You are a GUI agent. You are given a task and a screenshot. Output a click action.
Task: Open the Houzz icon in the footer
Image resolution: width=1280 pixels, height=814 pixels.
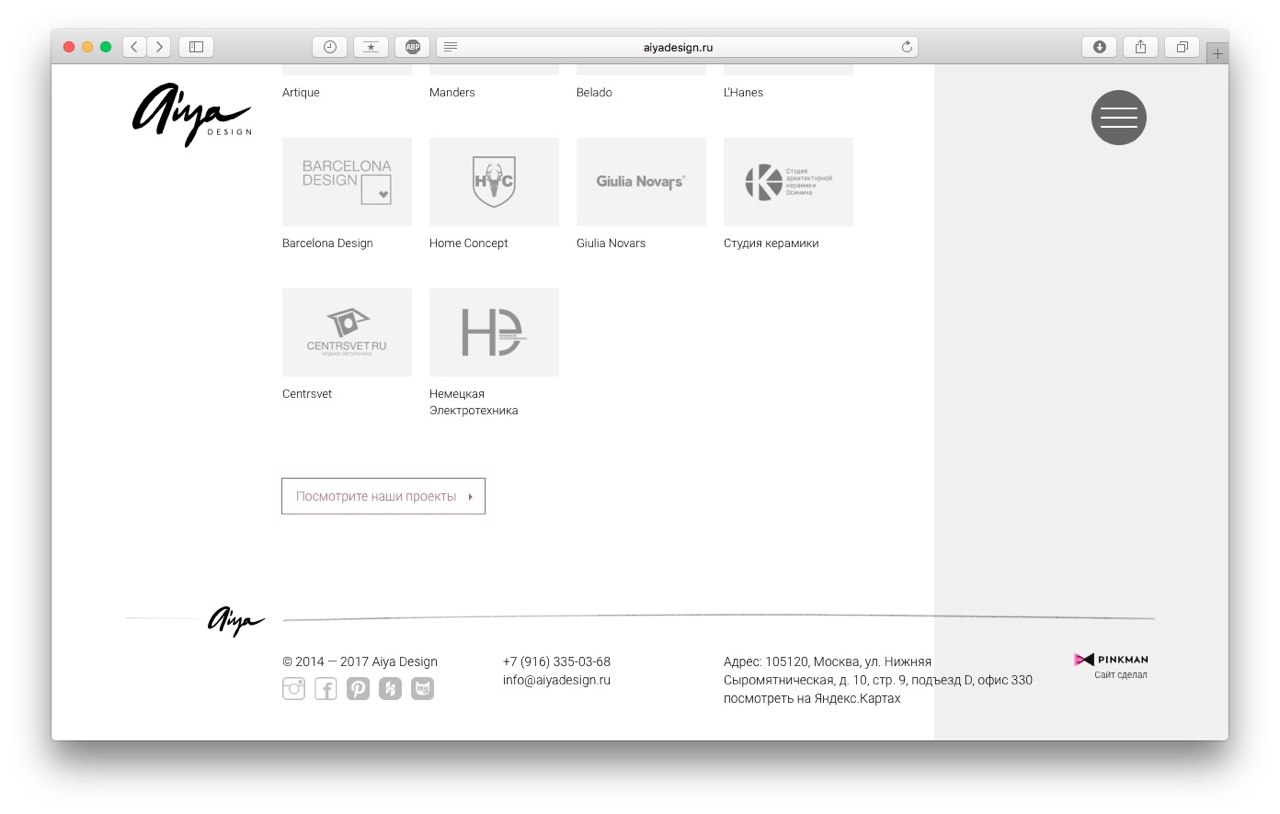pyautogui.click(x=390, y=689)
